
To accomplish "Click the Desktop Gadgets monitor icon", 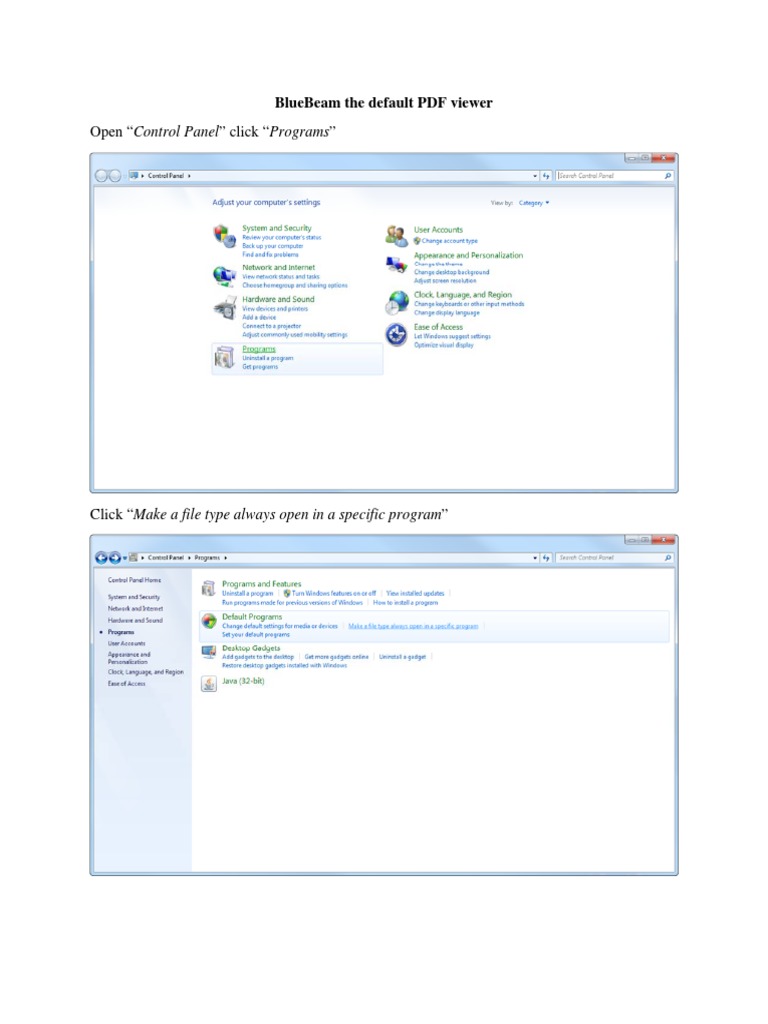I will [x=209, y=652].
